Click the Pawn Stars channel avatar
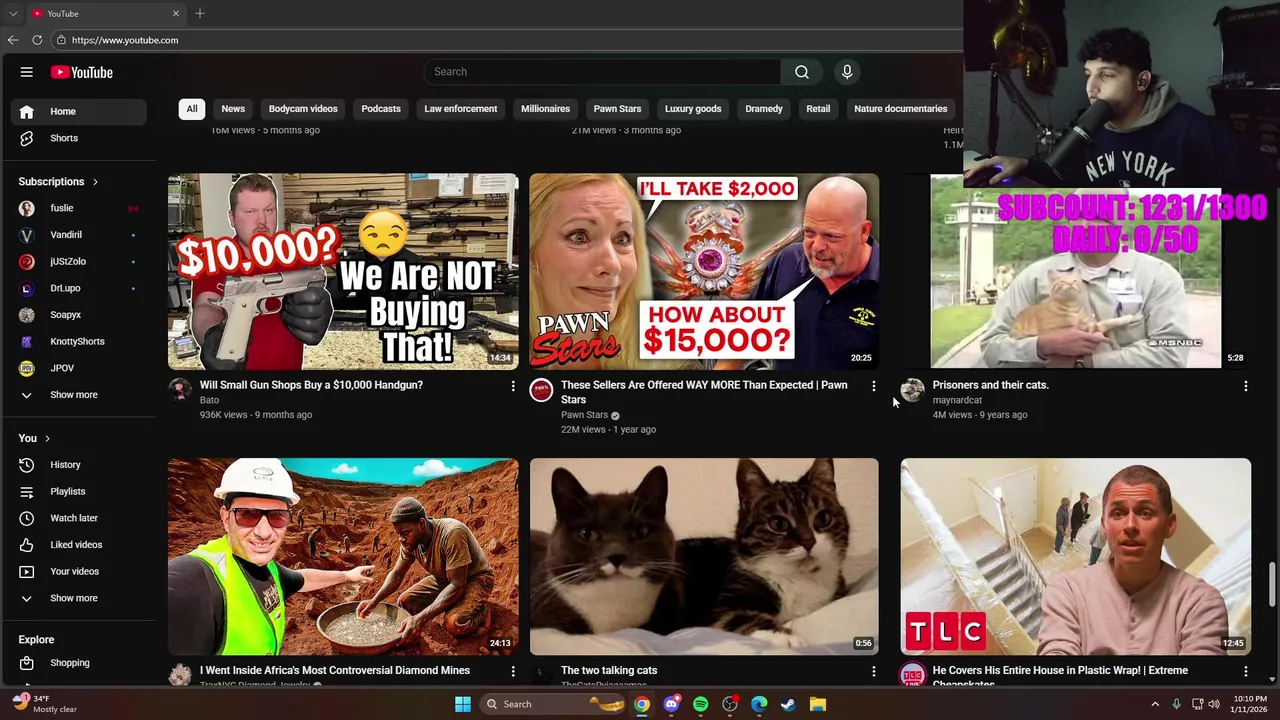Screen dimensions: 1280x720 click(x=541, y=390)
